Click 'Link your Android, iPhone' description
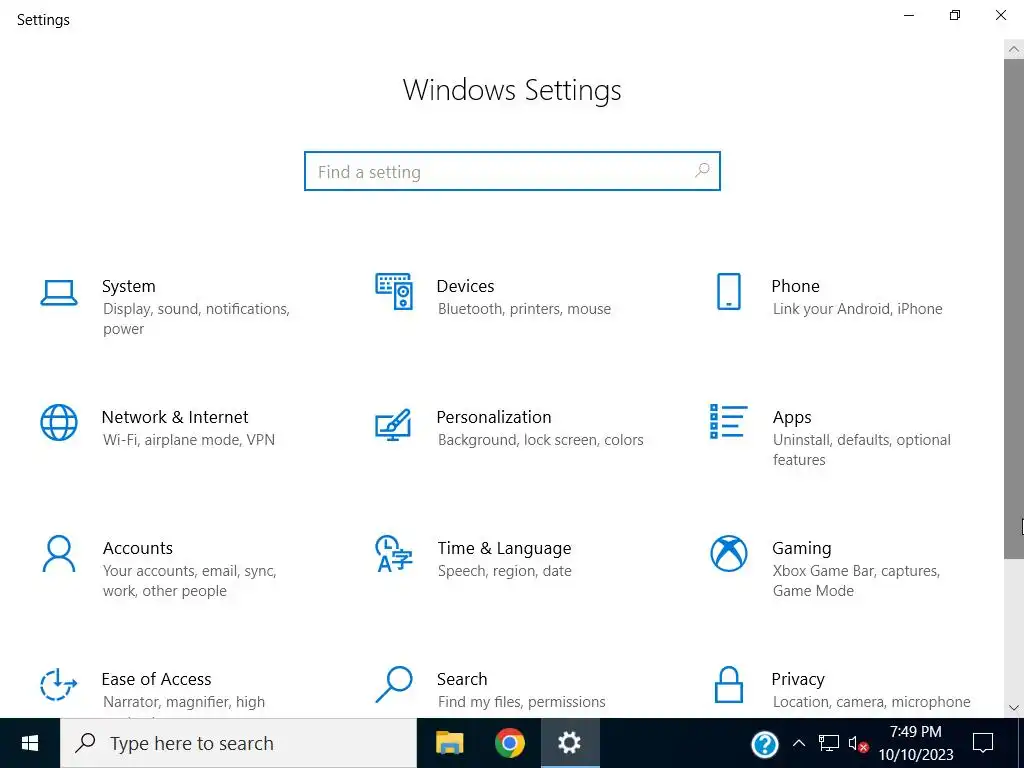The height and width of the screenshot is (768, 1024). (857, 309)
